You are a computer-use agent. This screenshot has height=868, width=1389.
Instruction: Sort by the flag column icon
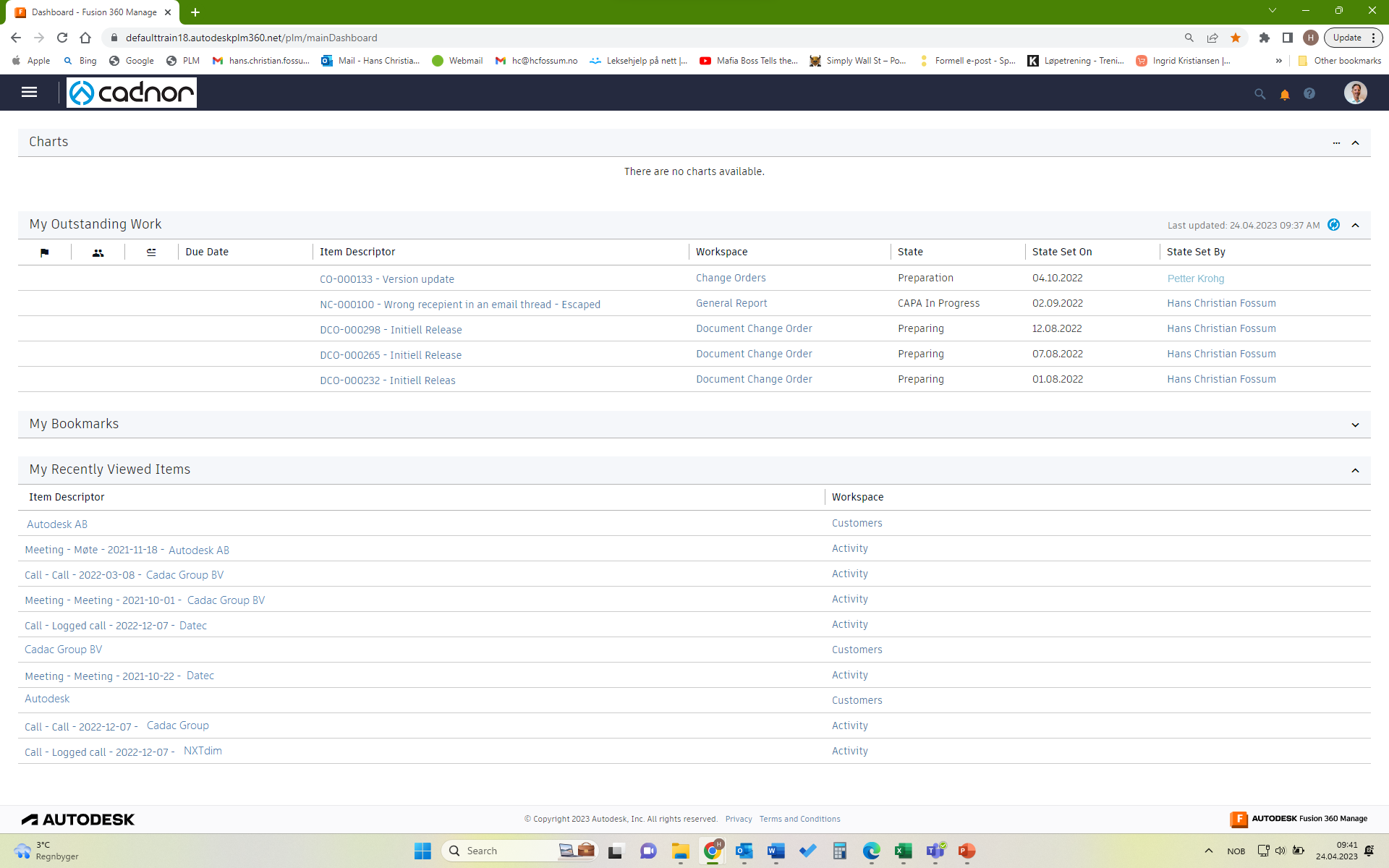(x=44, y=252)
